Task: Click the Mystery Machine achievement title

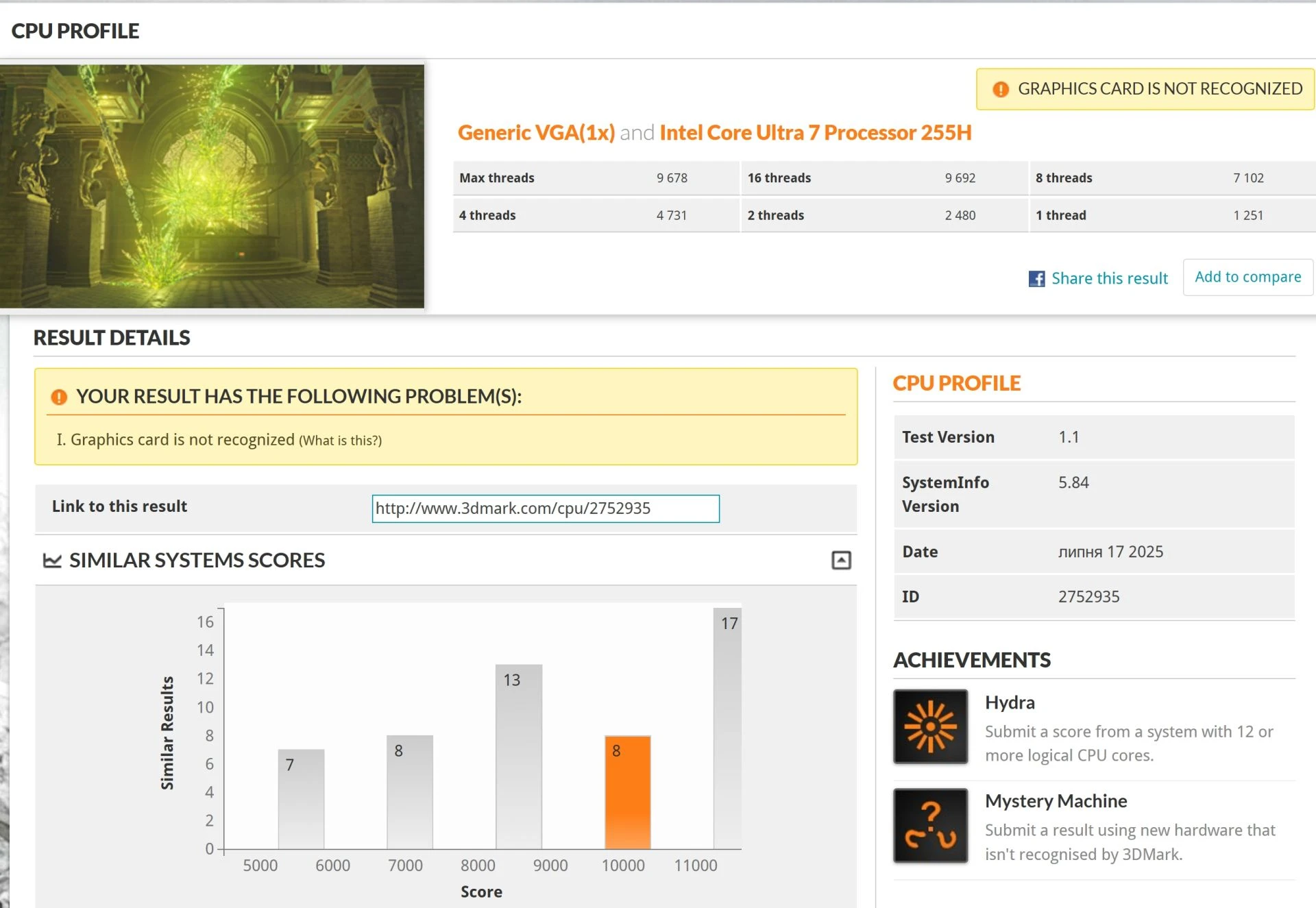Action: pyautogui.click(x=1056, y=801)
